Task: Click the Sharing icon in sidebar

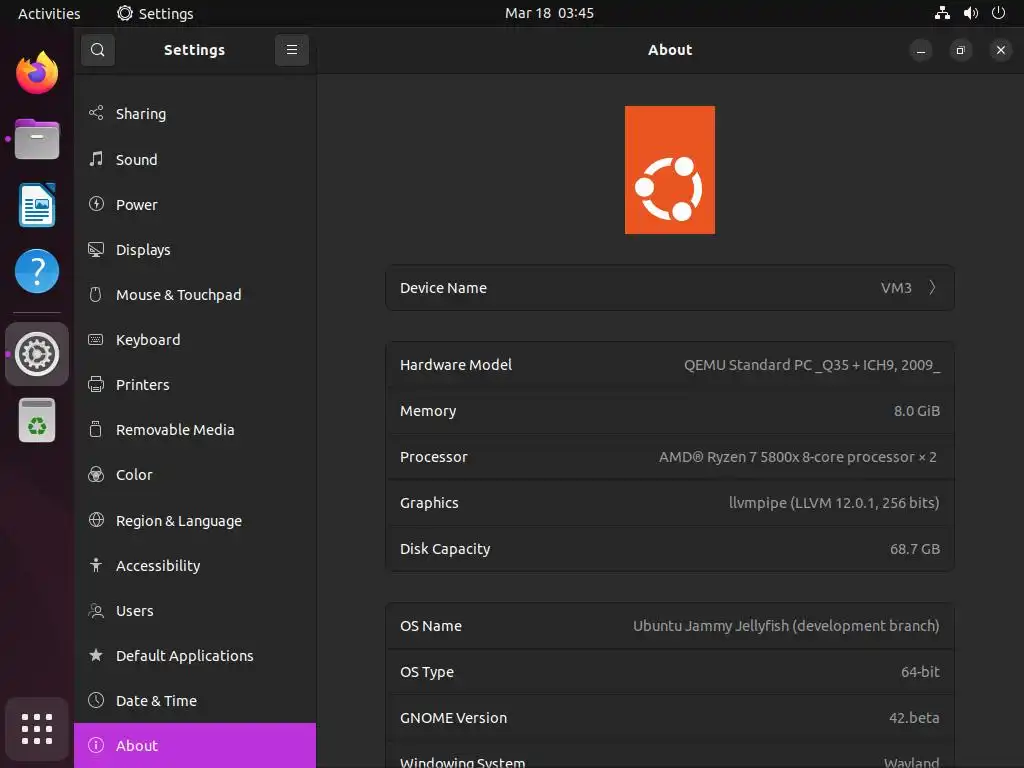Action: 96,114
